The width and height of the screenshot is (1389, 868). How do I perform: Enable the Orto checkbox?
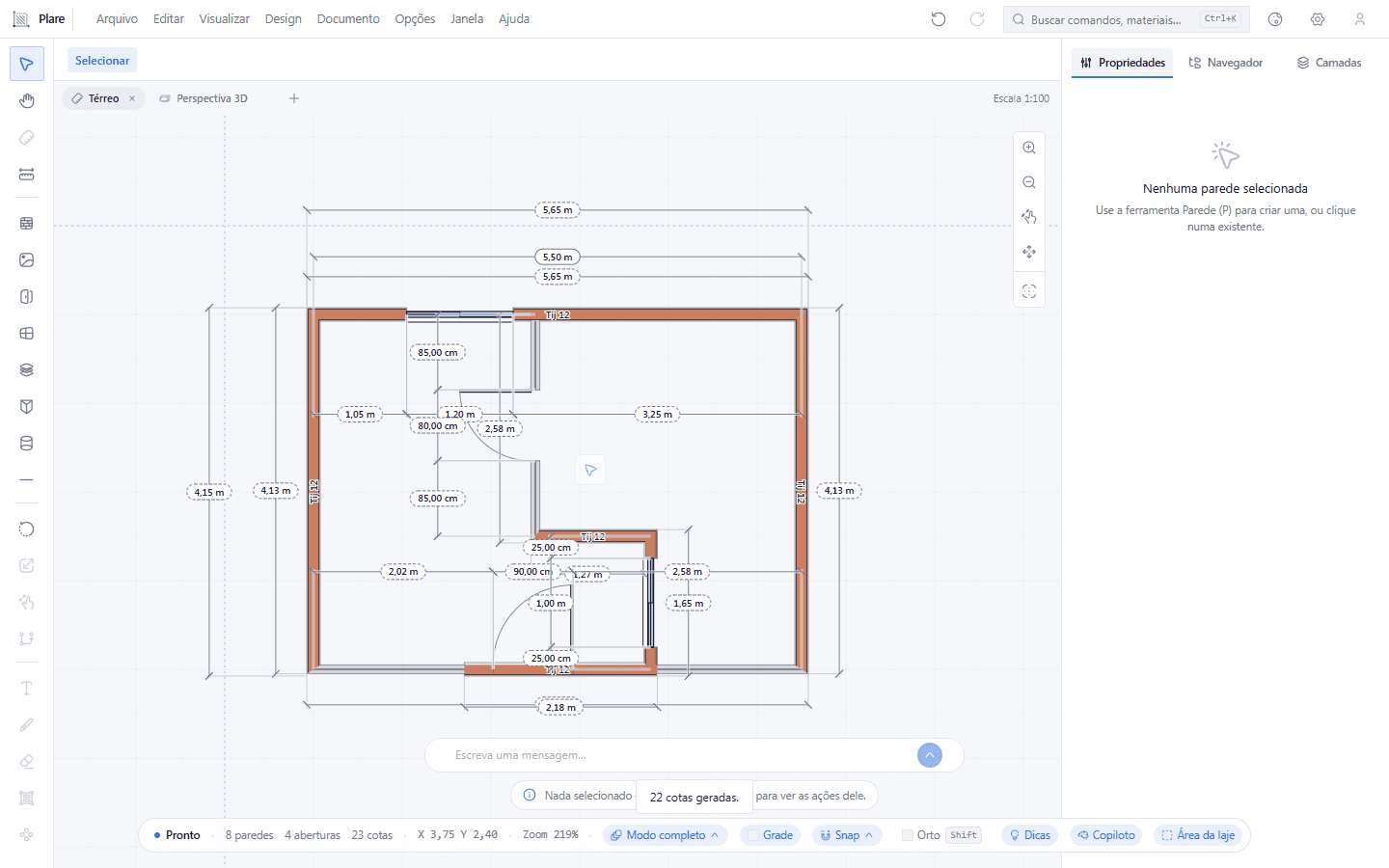click(x=908, y=835)
